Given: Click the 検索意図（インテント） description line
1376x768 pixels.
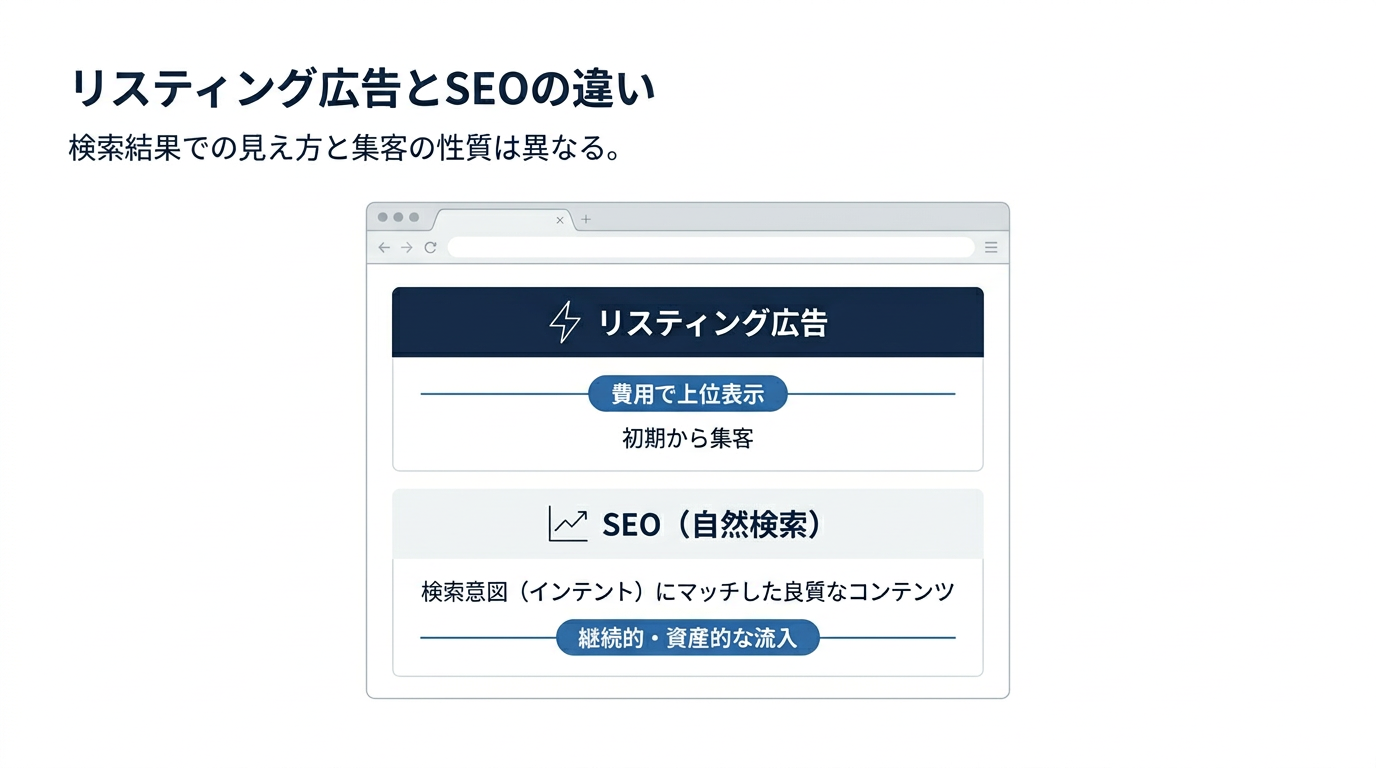Looking at the screenshot, I should coord(688,592).
